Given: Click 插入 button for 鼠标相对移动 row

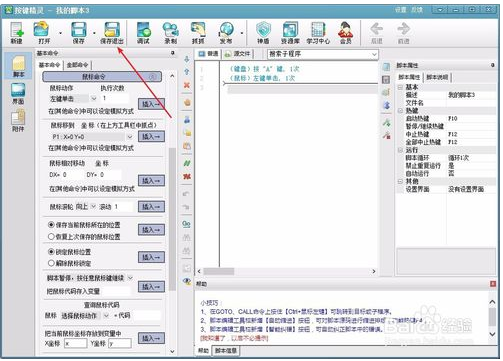Looking at the screenshot, I should [x=151, y=181].
